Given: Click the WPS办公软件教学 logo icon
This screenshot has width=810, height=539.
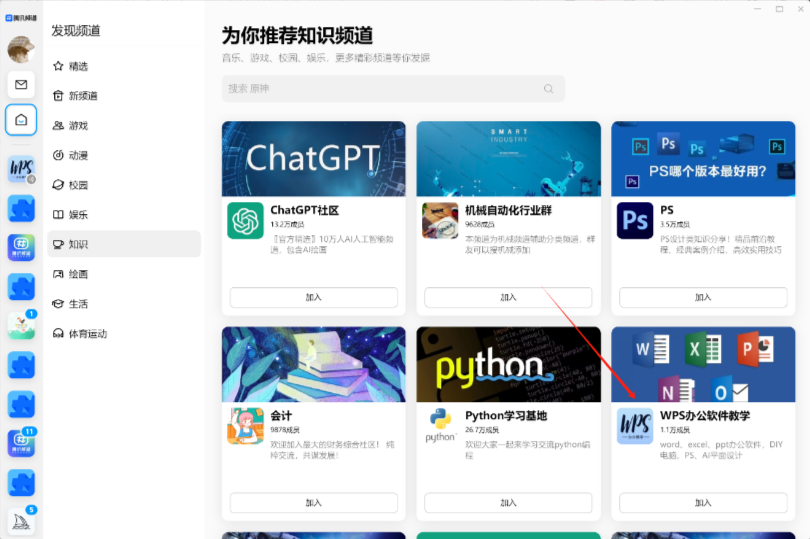Looking at the screenshot, I should click(635, 426).
